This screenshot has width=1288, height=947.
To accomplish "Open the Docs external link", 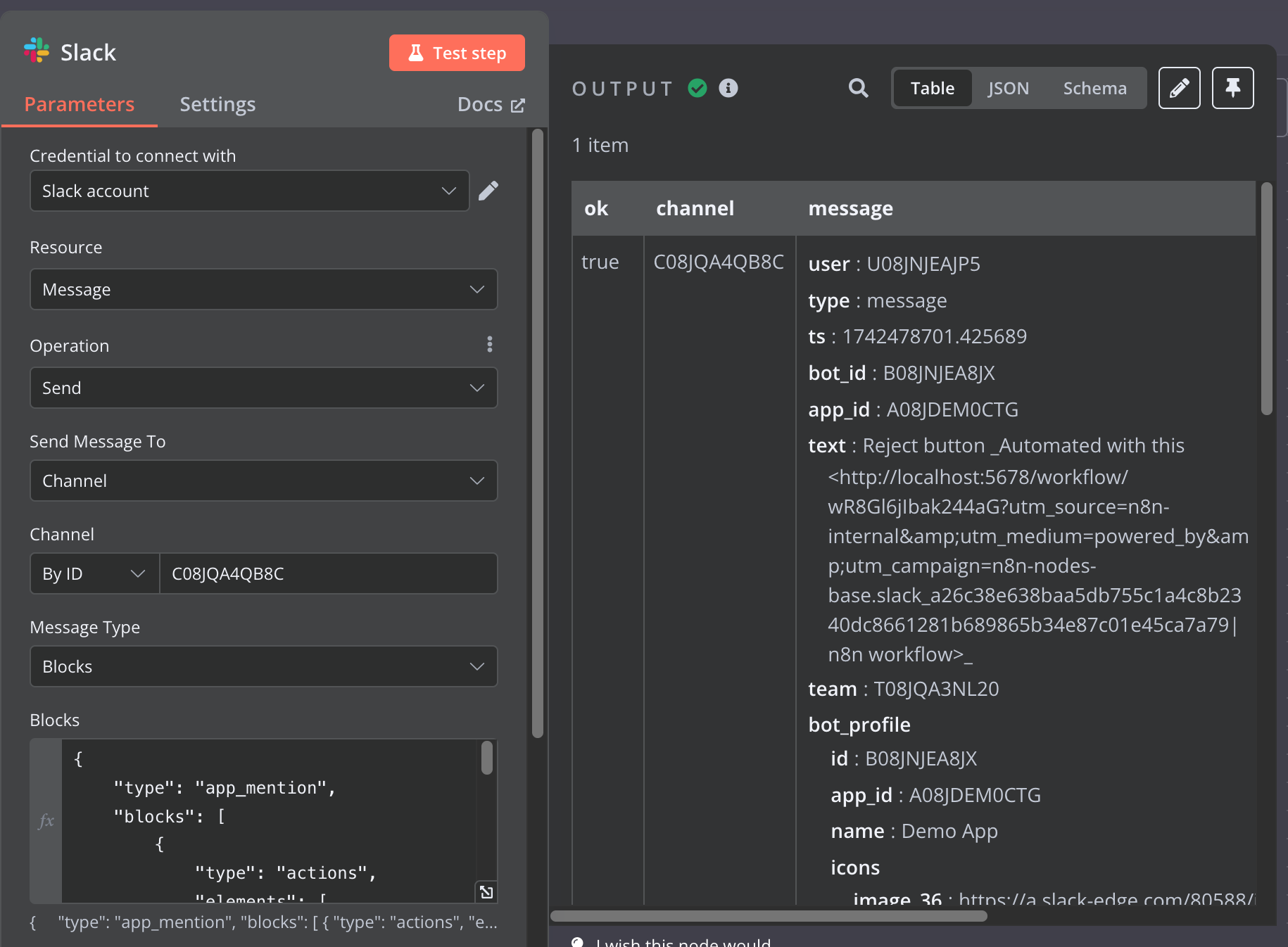I will point(491,104).
